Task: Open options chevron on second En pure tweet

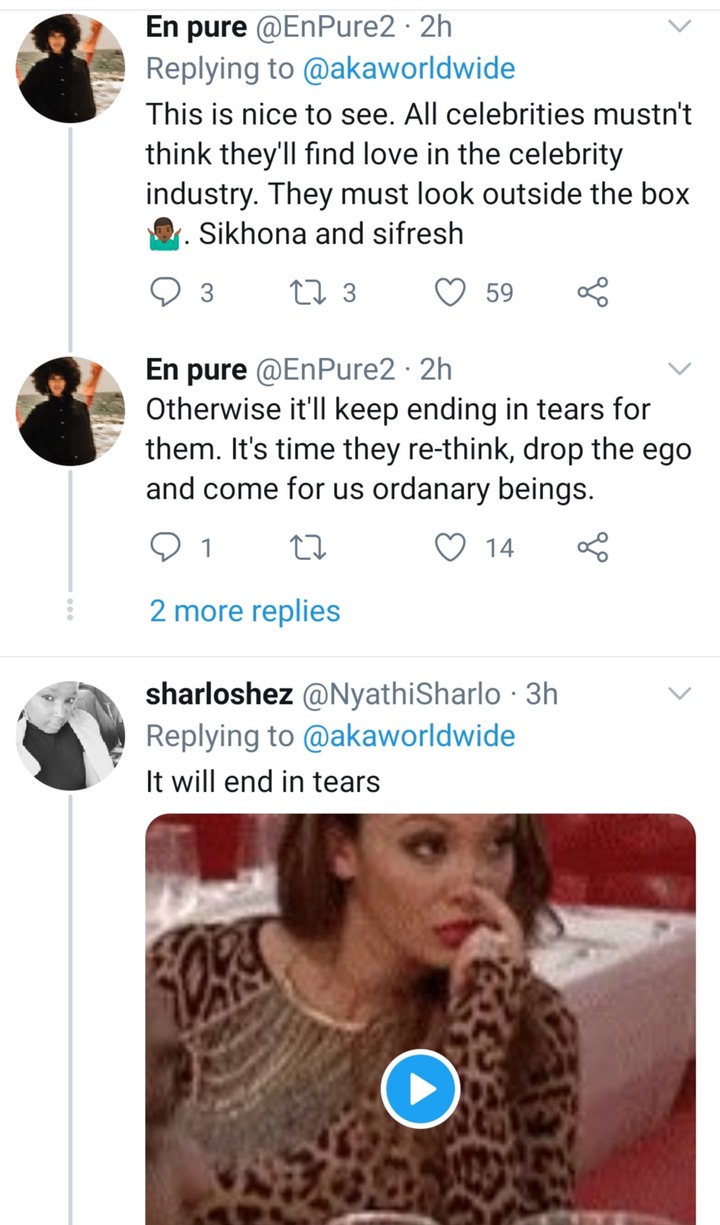Action: 679,370
